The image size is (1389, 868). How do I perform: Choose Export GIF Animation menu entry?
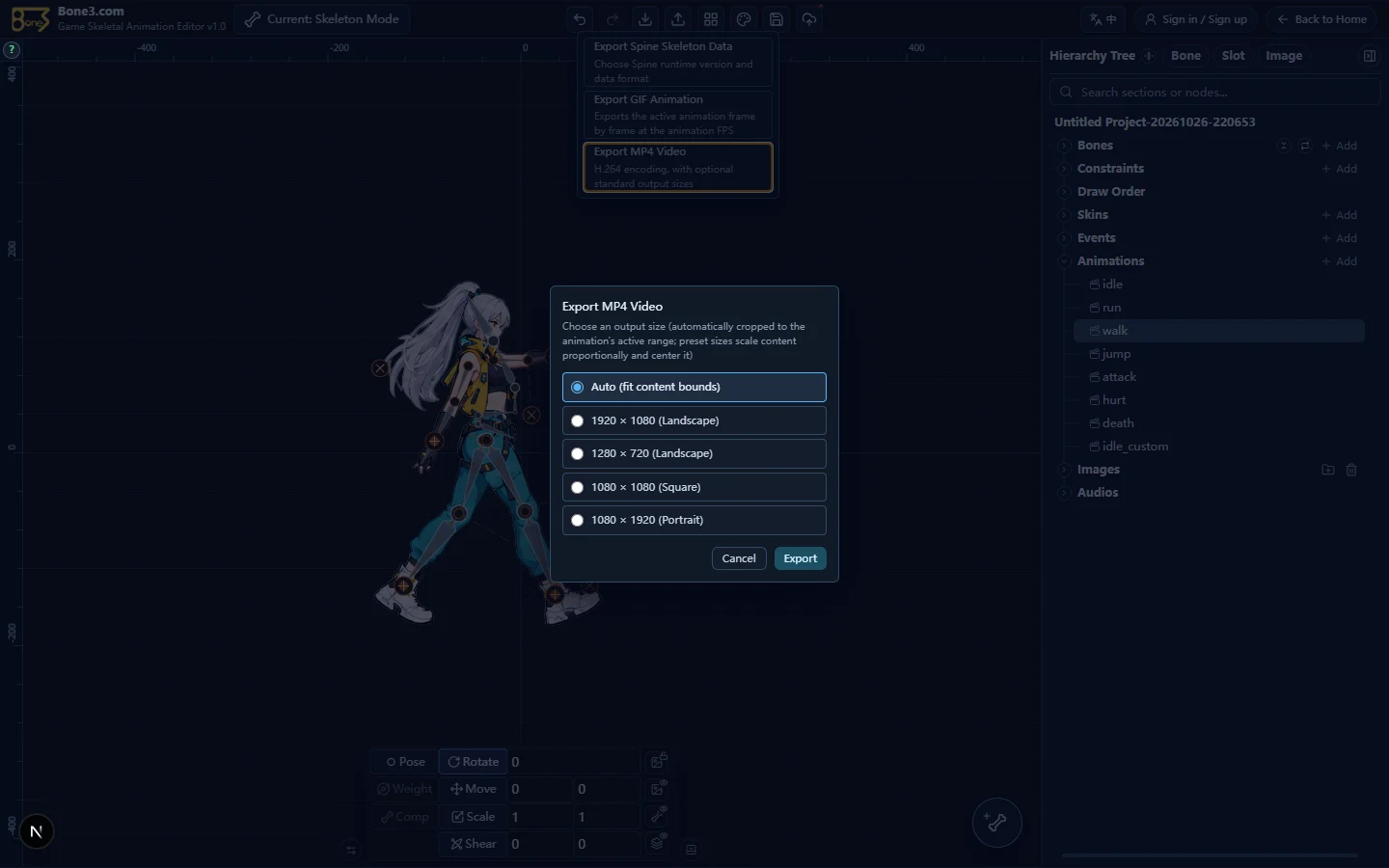tap(678, 115)
